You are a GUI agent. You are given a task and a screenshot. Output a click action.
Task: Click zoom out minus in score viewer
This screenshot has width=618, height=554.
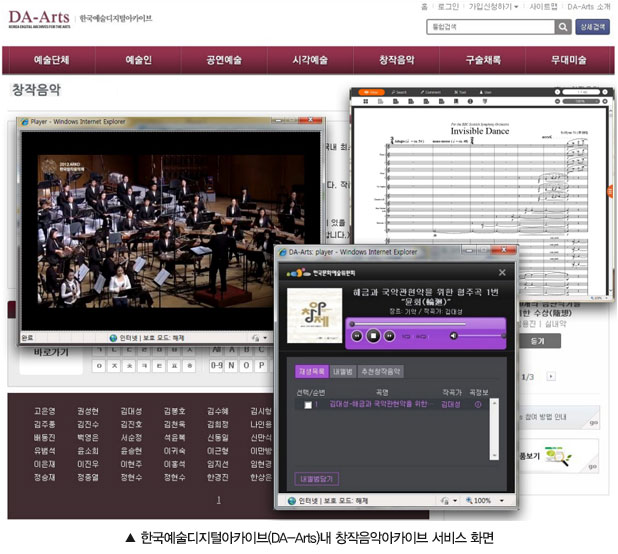point(557,101)
